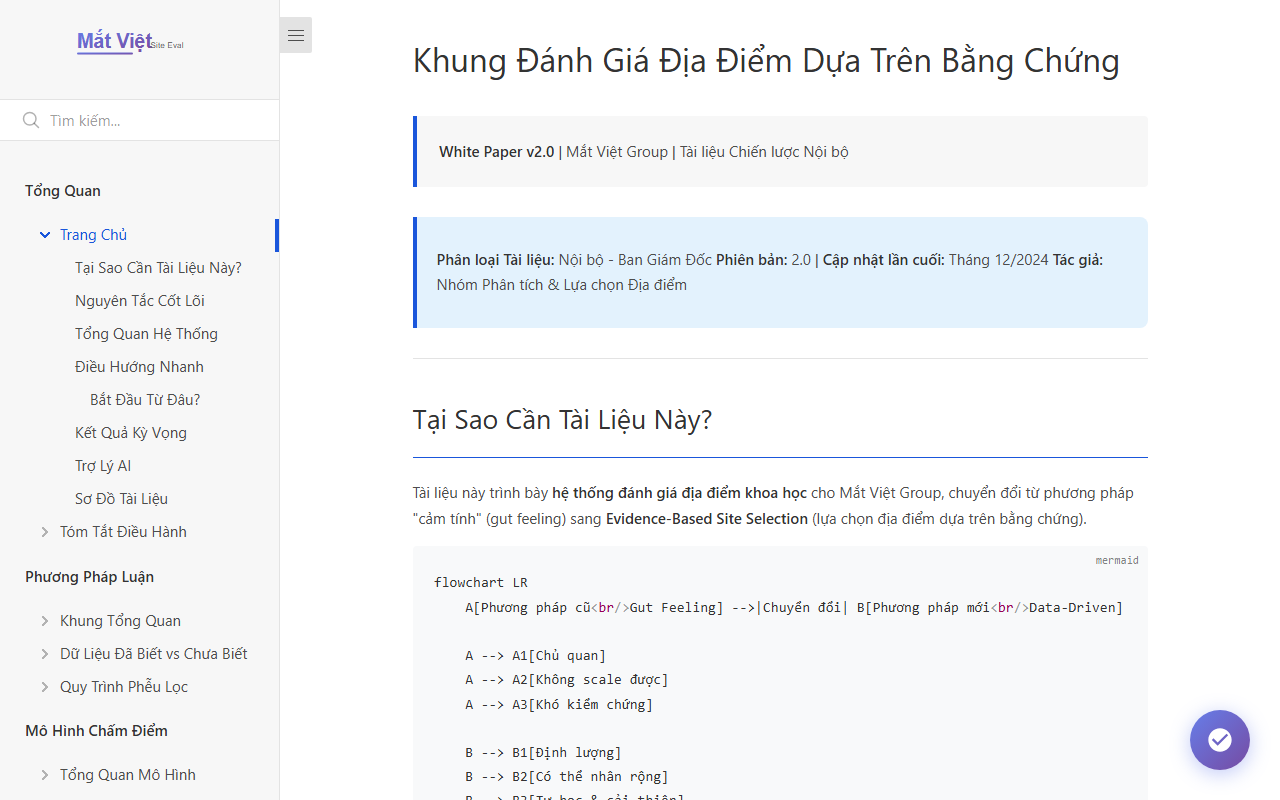Click the mermaid code block label

[x=1117, y=560]
